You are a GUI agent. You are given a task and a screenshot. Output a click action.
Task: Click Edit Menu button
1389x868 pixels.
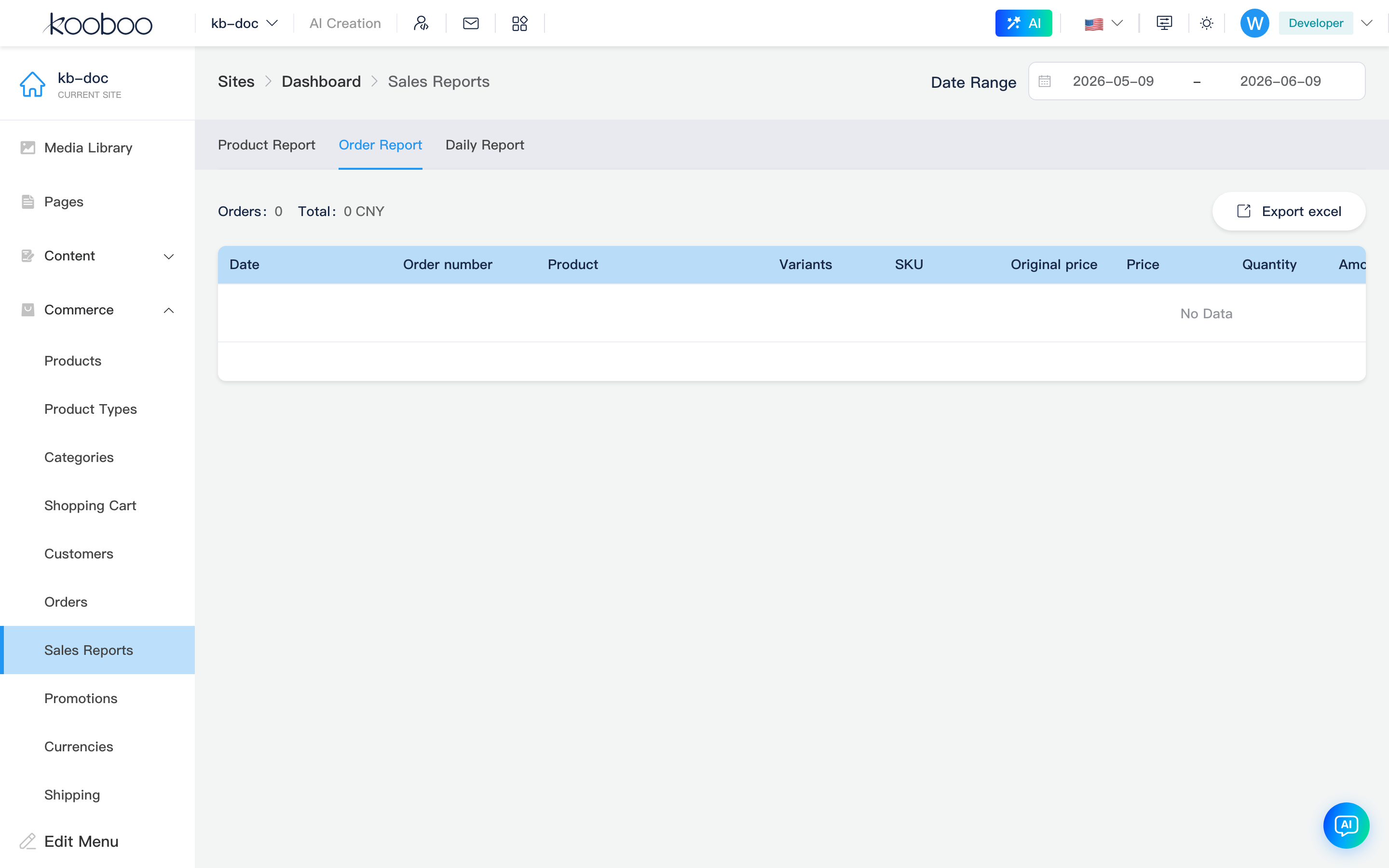click(69, 841)
